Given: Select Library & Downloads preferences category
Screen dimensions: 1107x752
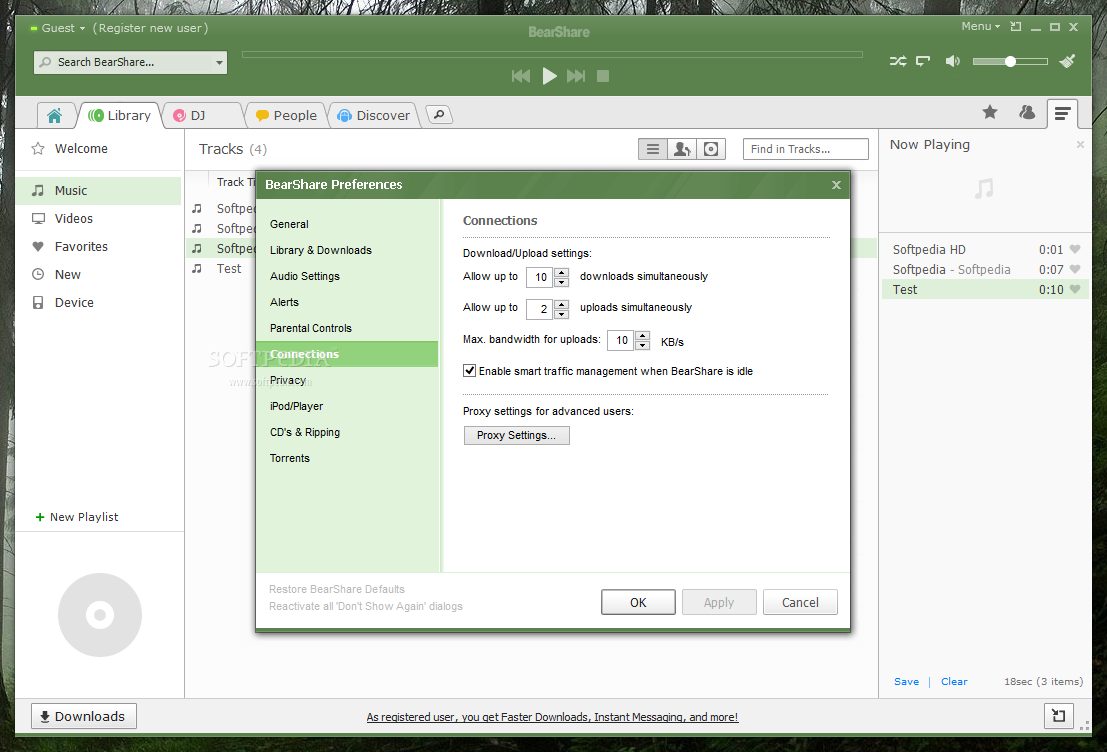Looking at the screenshot, I should coord(321,250).
